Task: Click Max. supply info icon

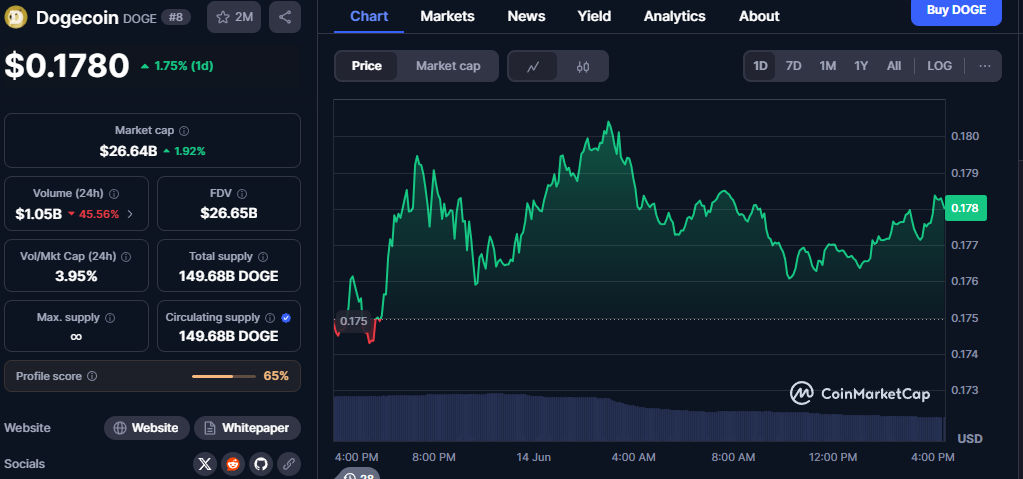Action: pos(110,318)
